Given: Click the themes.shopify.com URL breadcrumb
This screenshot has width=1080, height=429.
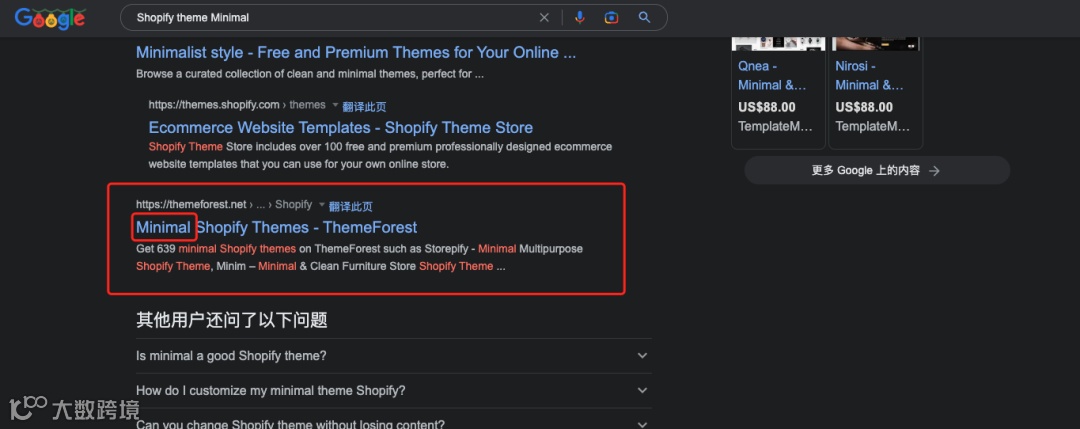Looking at the screenshot, I should pyautogui.click(x=237, y=105).
